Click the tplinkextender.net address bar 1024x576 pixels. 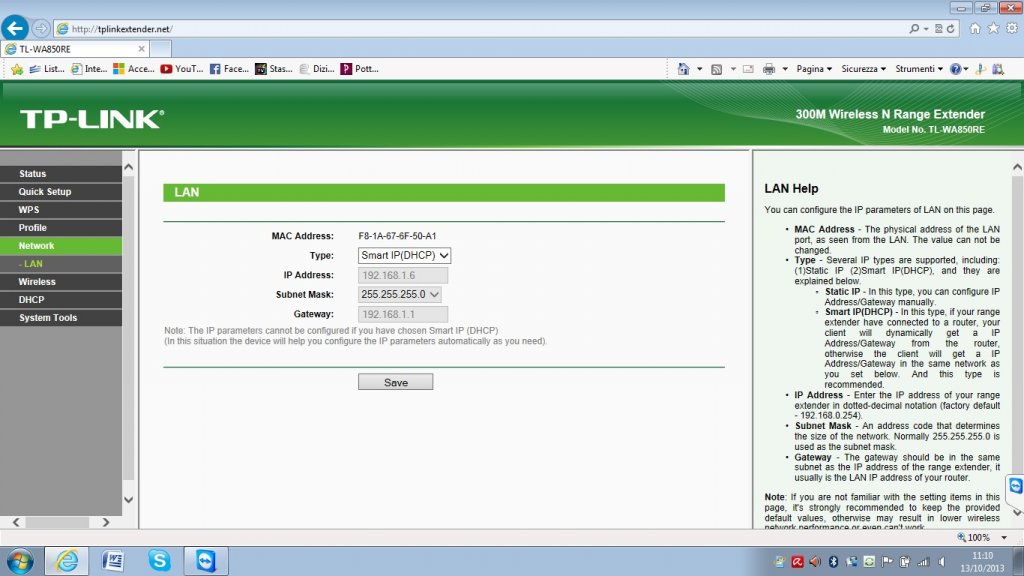click(x=480, y=29)
